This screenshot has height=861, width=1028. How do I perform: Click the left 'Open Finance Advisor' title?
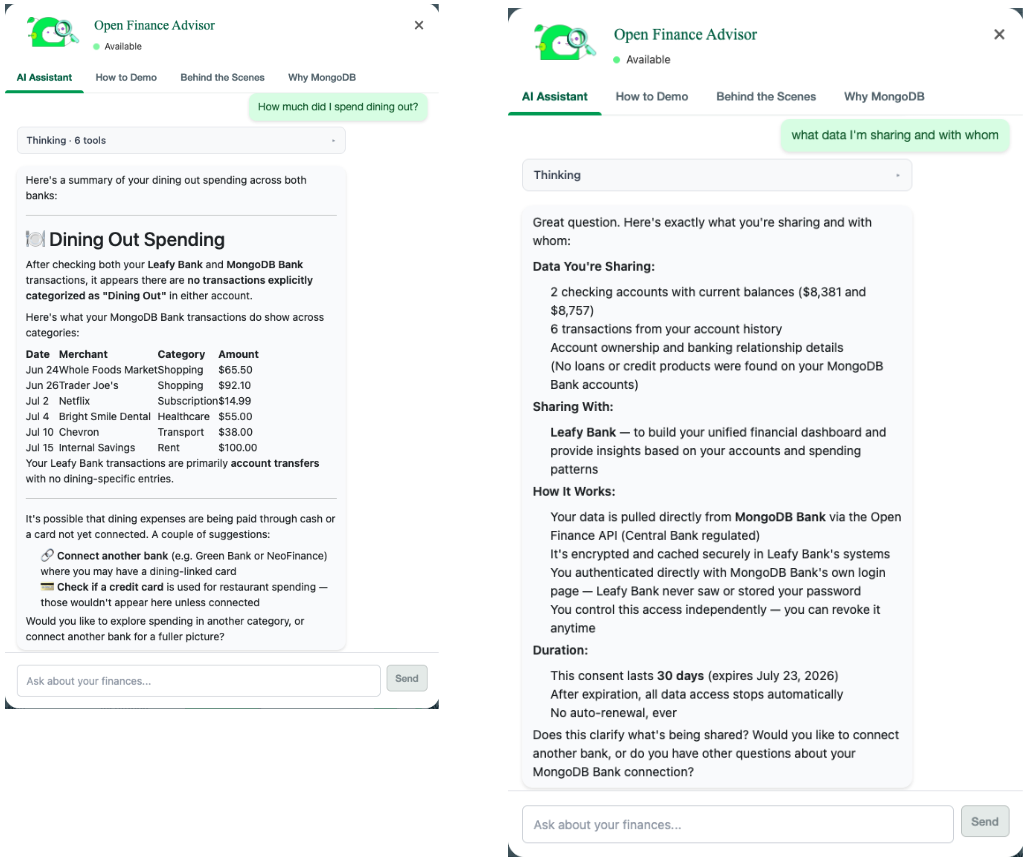tap(154, 25)
